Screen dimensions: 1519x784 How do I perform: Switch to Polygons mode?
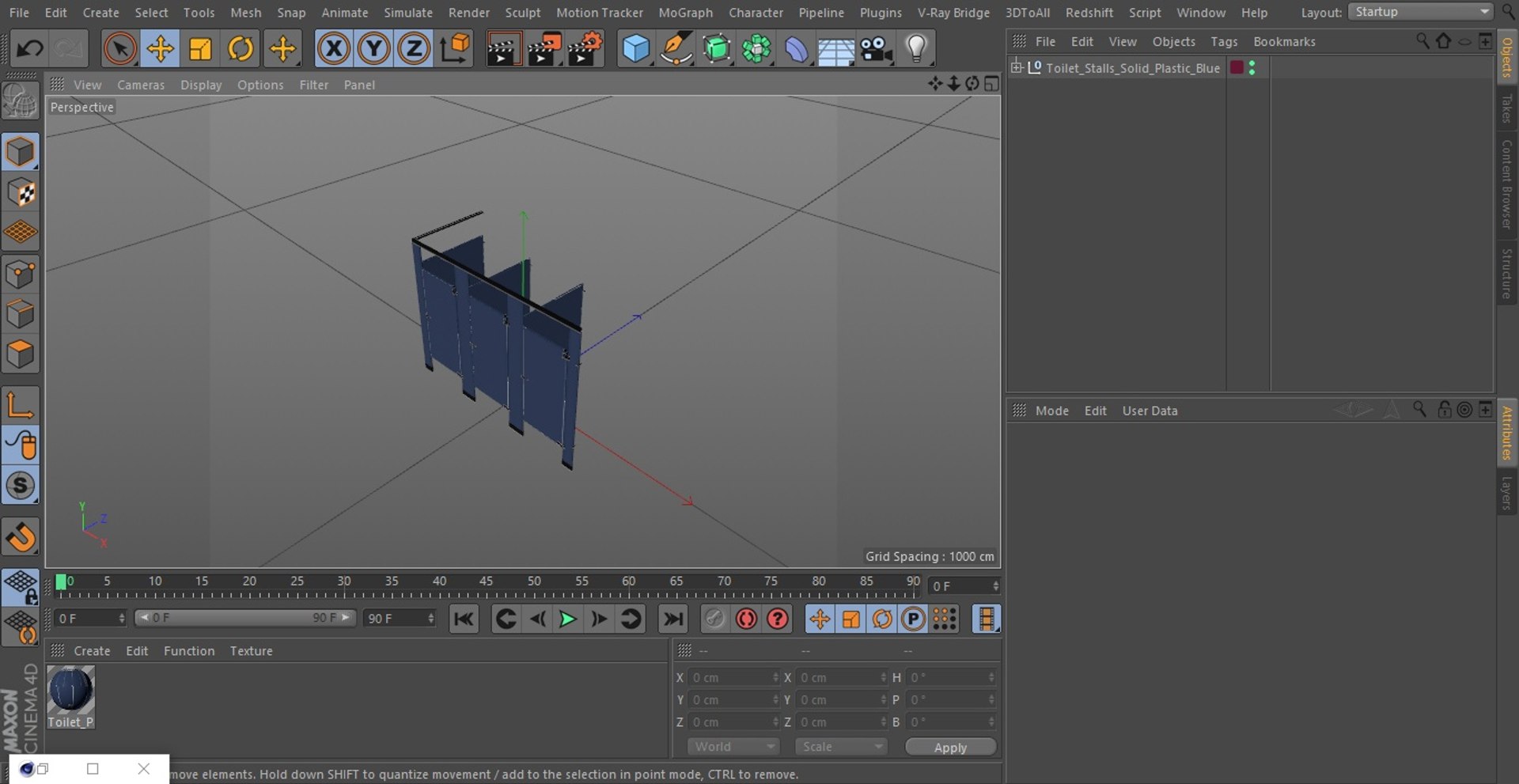(20, 354)
